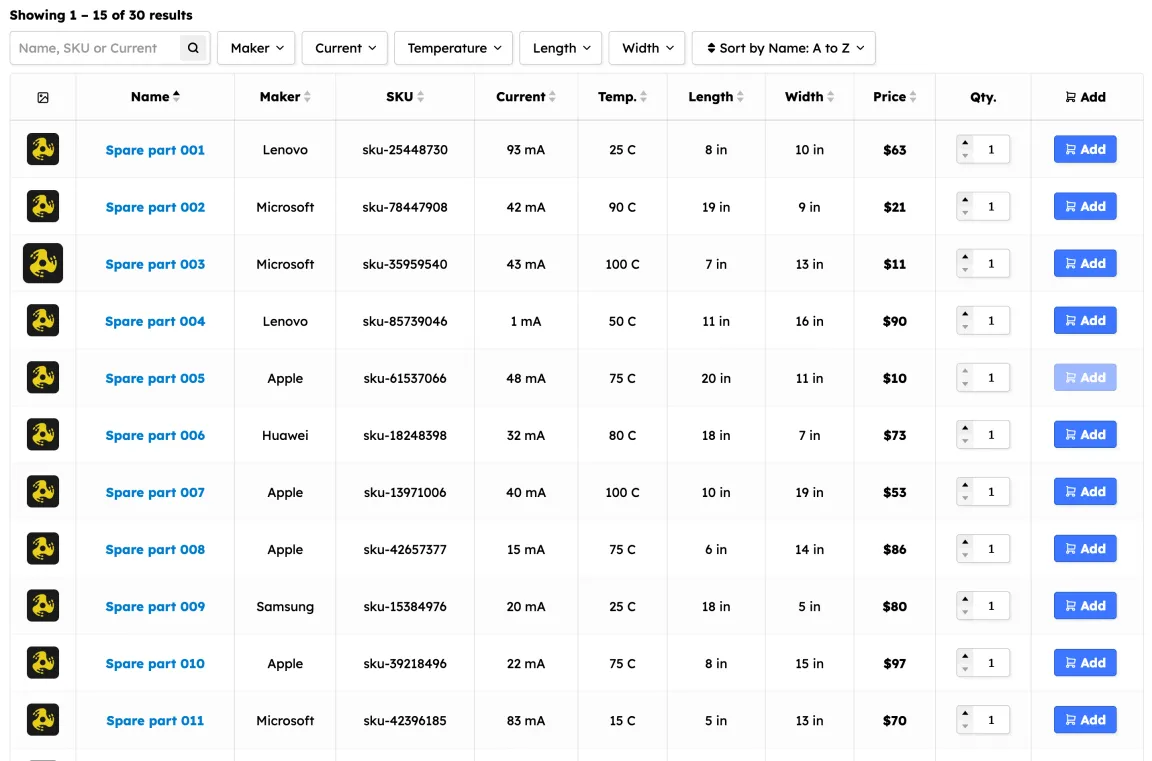This screenshot has width=1152, height=761.
Task: Click the quantity field for Spare part 010
Action: 991,663
